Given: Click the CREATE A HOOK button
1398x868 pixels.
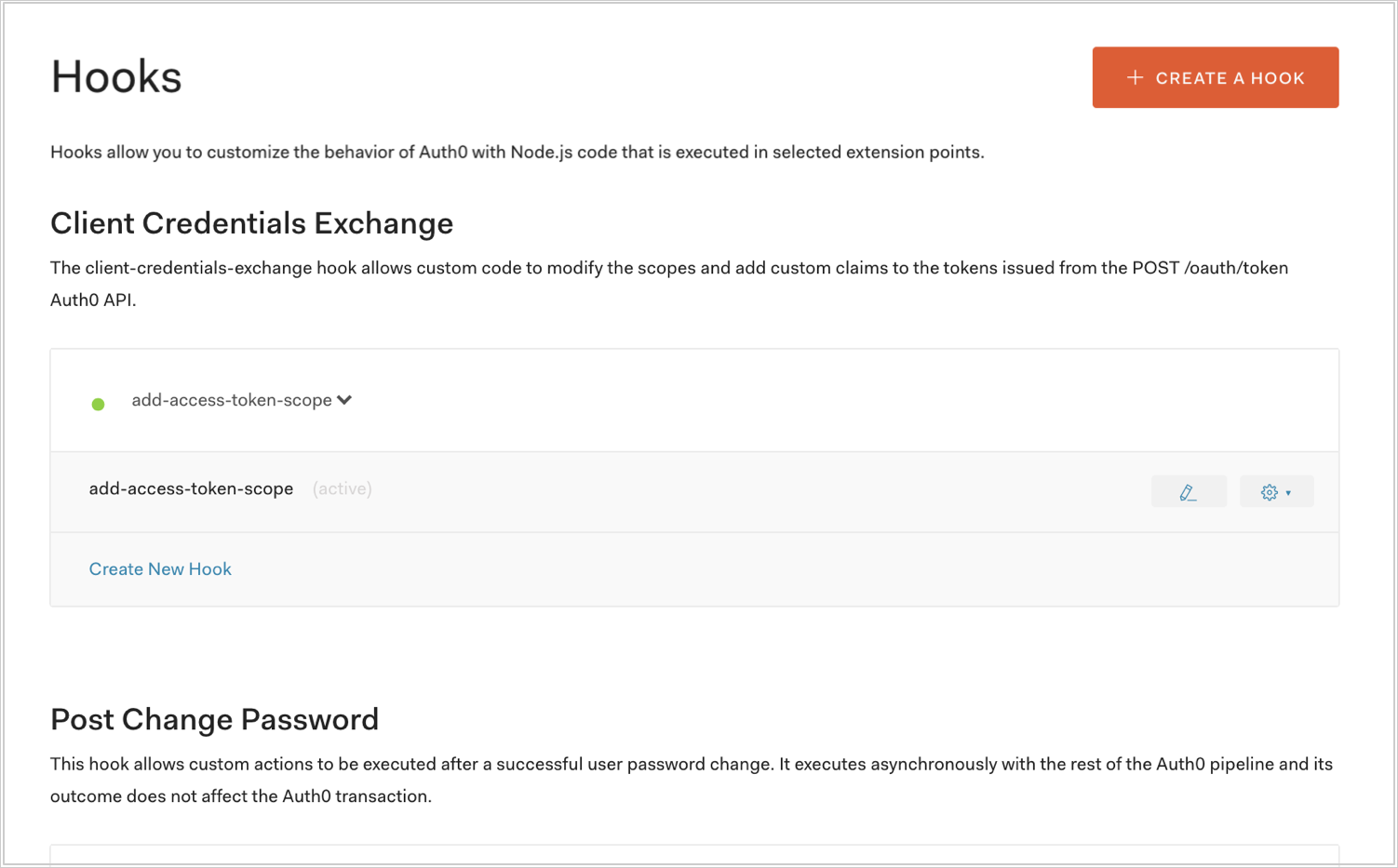Looking at the screenshot, I should click(x=1215, y=77).
